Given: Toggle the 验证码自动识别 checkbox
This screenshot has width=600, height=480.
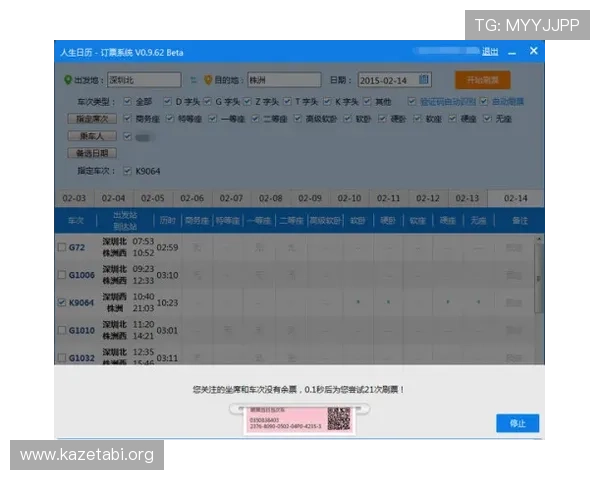Looking at the screenshot, I should click(x=412, y=101).
